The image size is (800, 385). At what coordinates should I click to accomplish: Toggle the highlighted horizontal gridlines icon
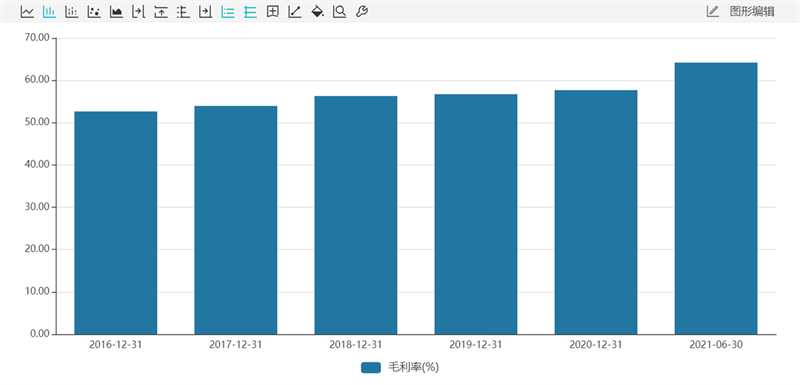pyautogui.click(x=250, y=12)
